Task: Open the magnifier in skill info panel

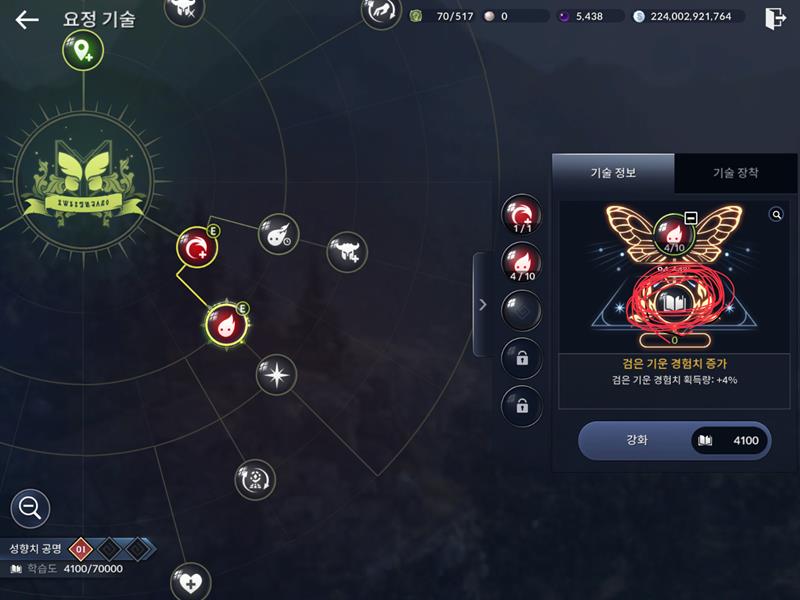Action: pyautogui.click(x=776, y=215)
